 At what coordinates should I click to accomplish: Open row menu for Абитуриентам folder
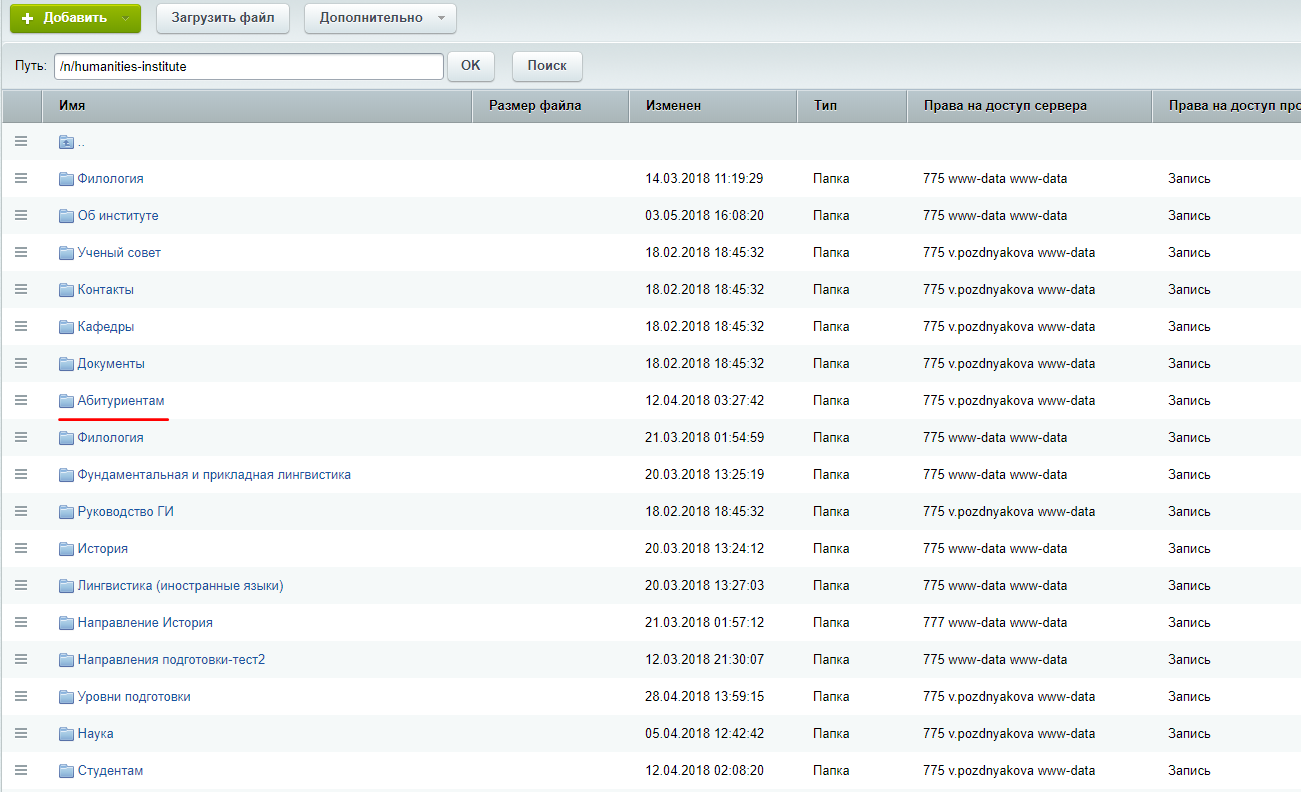point(21,400)
